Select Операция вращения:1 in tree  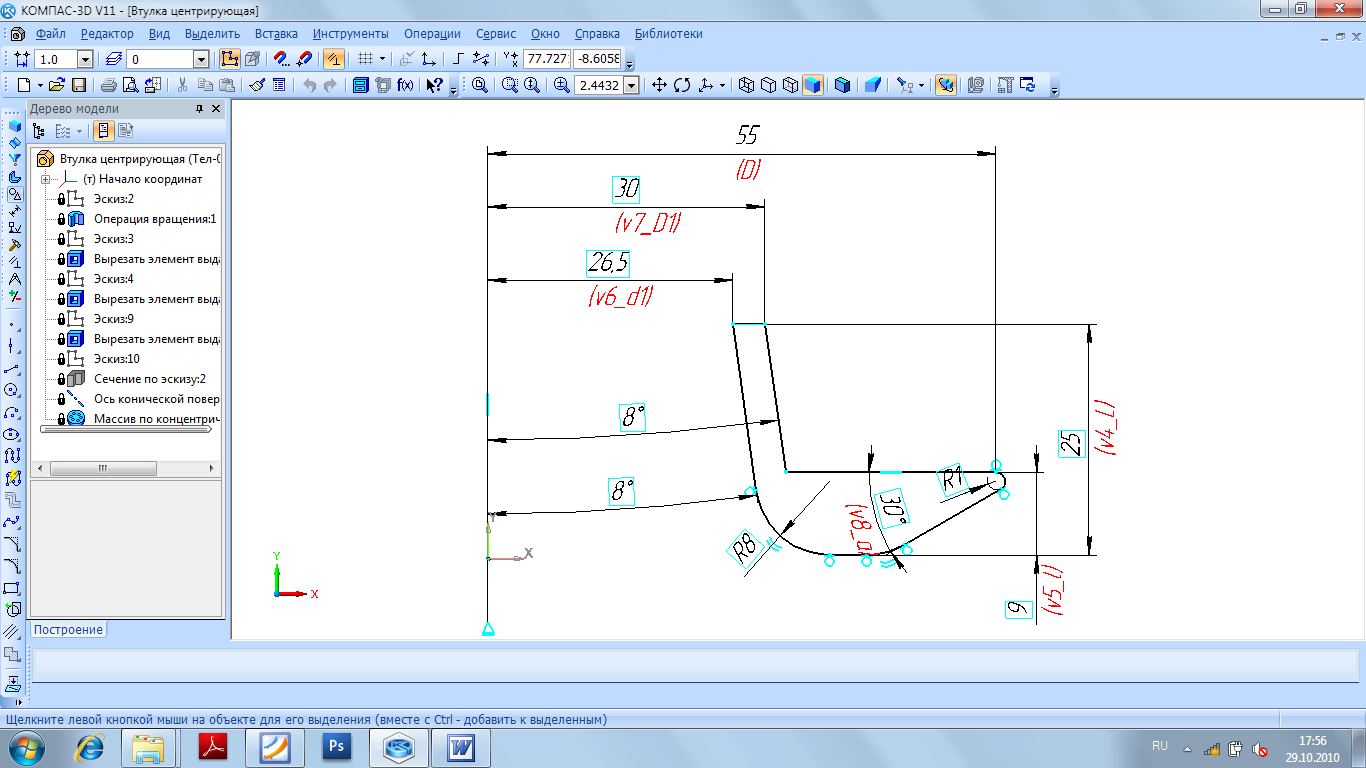[155, 219]
